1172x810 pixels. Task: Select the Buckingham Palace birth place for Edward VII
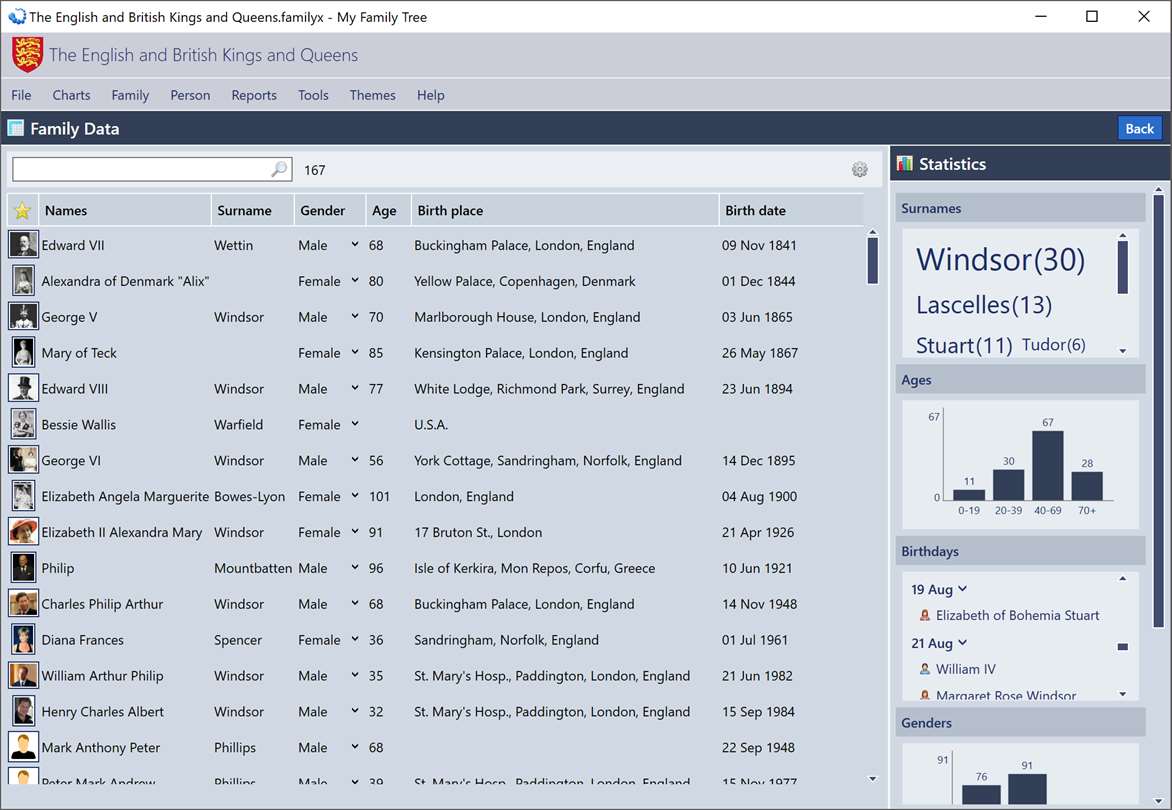coord(524,245)
